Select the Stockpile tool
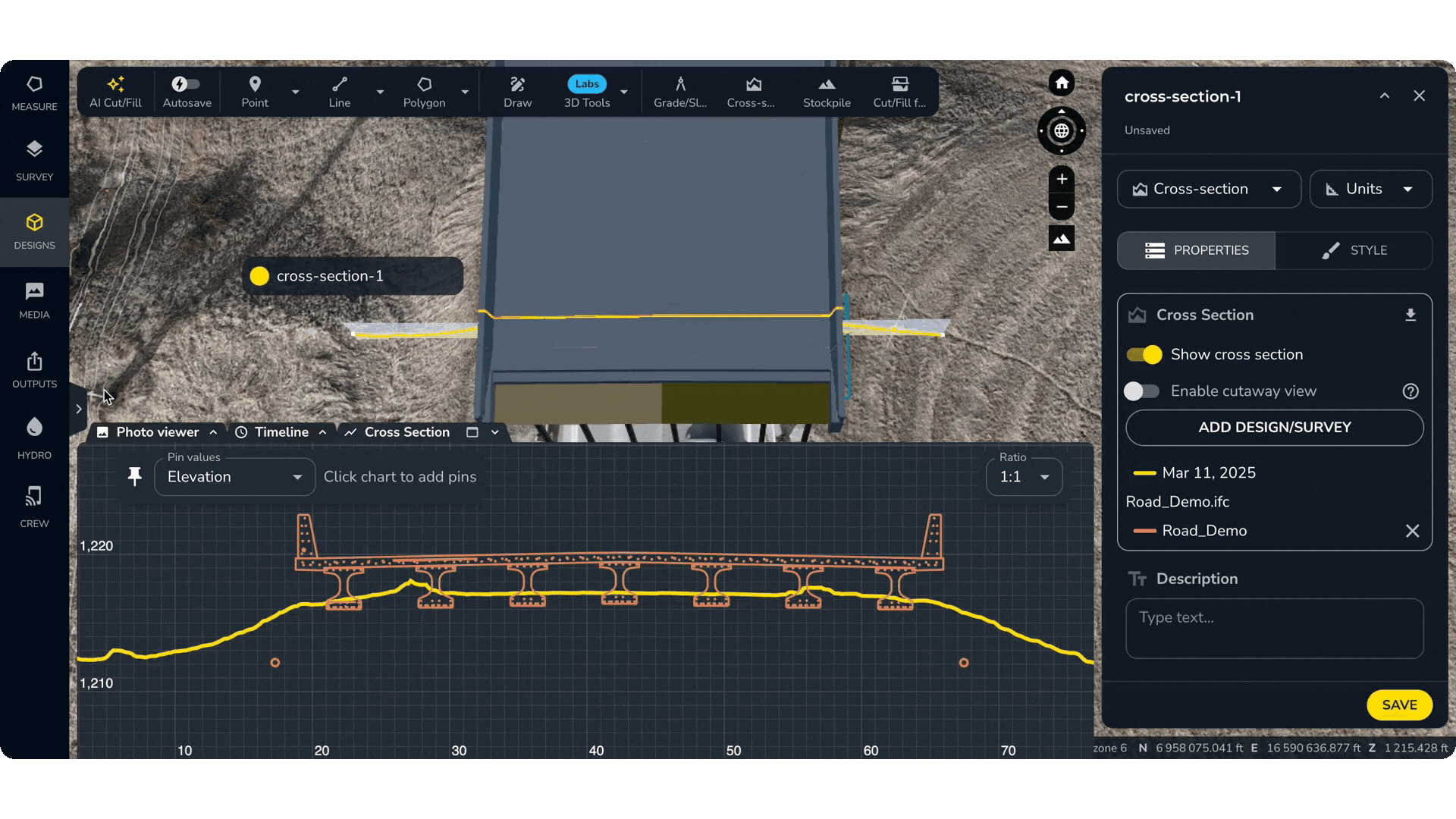Viewport: 1456px width, 819px height. [827, 92]
